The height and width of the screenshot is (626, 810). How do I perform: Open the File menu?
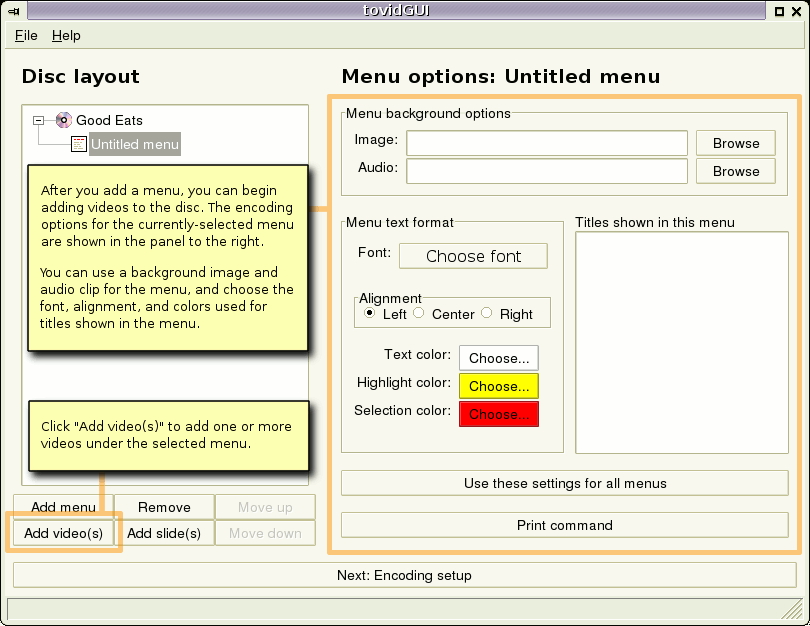pyautogui.click(x=25, y=35)
